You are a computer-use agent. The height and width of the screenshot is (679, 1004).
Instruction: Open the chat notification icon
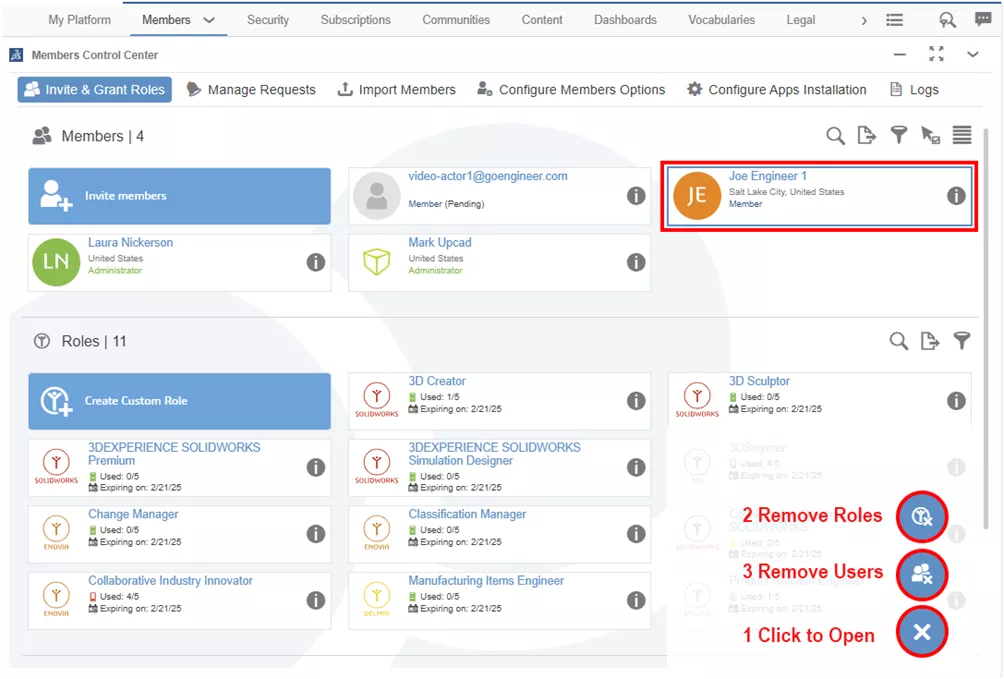tap(983, 19)
